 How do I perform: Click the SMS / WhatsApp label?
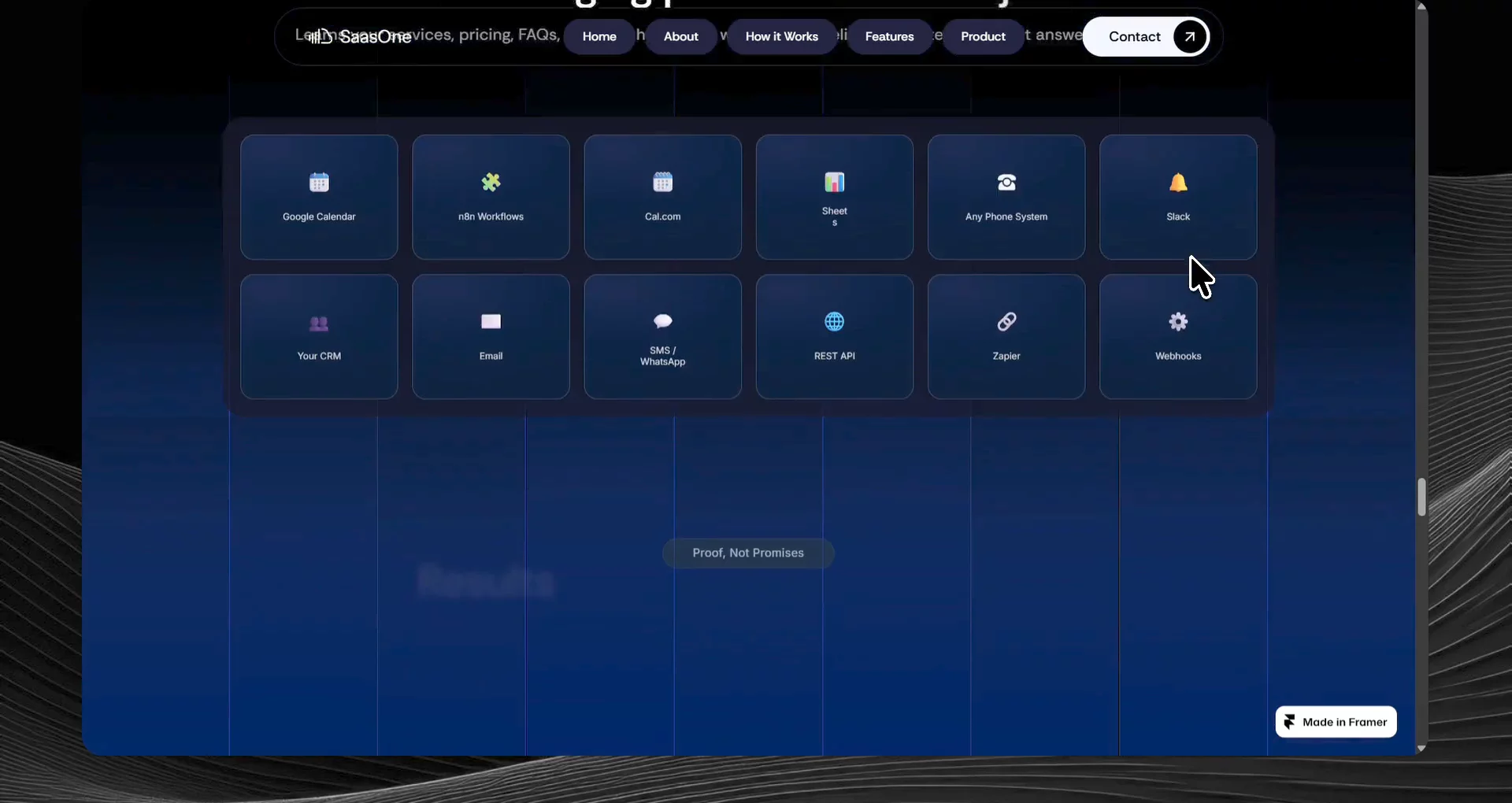(x=663, y=356)
